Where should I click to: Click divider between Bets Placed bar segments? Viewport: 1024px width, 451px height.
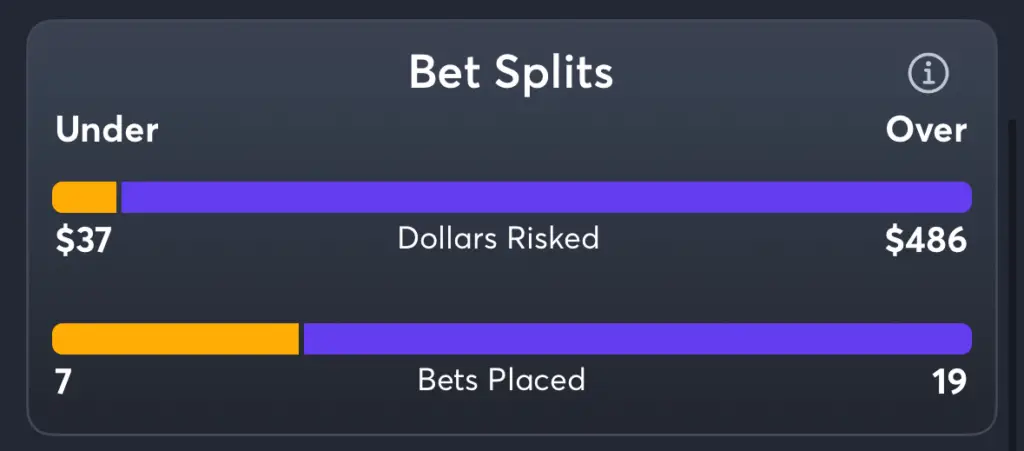click(x=301, y=339)
